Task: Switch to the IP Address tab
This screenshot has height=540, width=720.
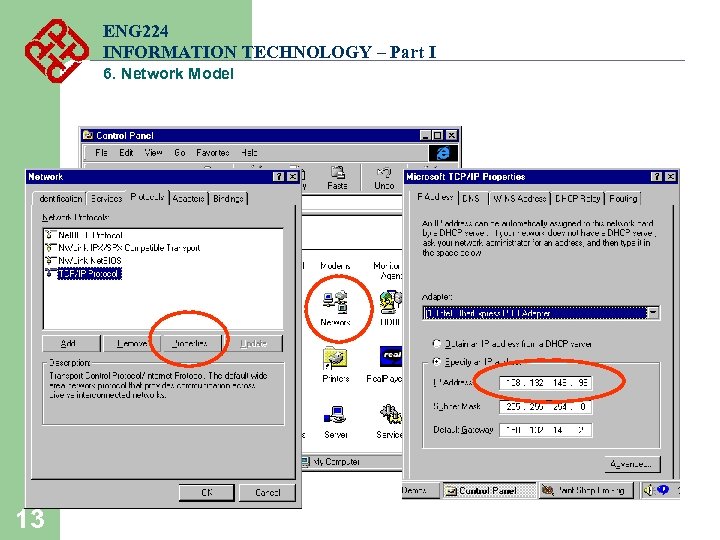Action: coord(435,197)
